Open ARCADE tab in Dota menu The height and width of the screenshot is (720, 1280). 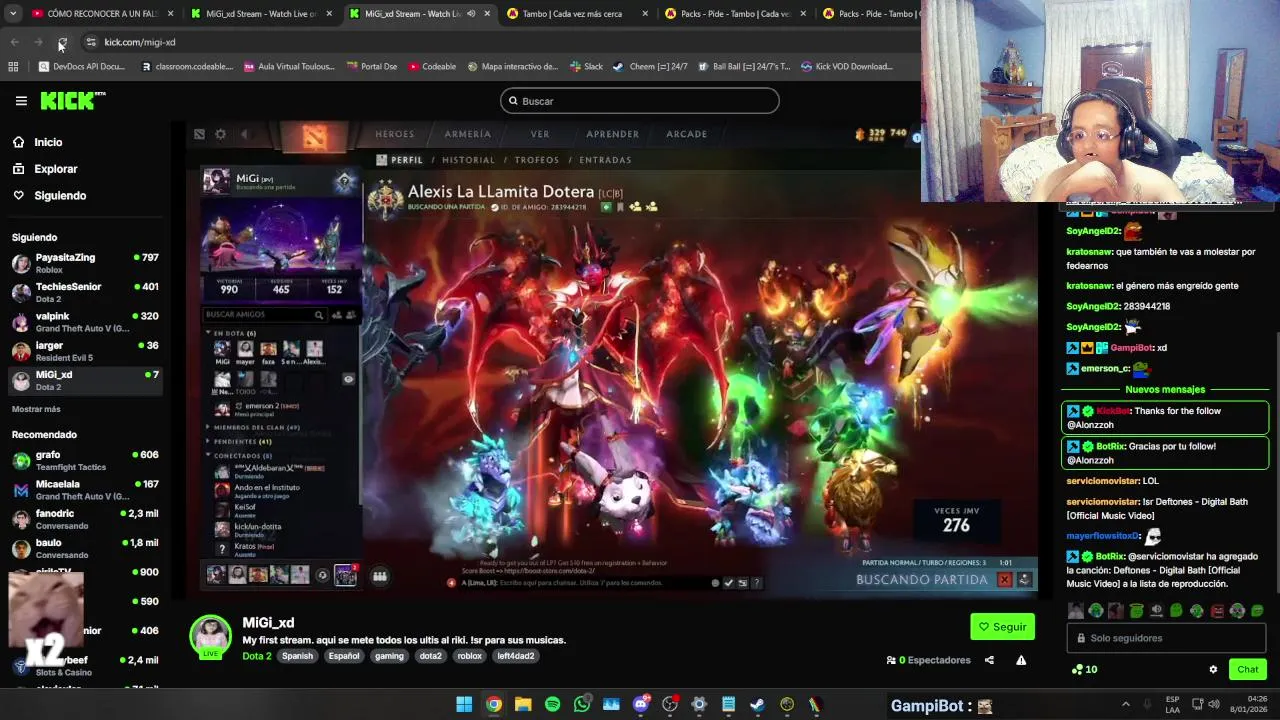click(x=686, y=134)
